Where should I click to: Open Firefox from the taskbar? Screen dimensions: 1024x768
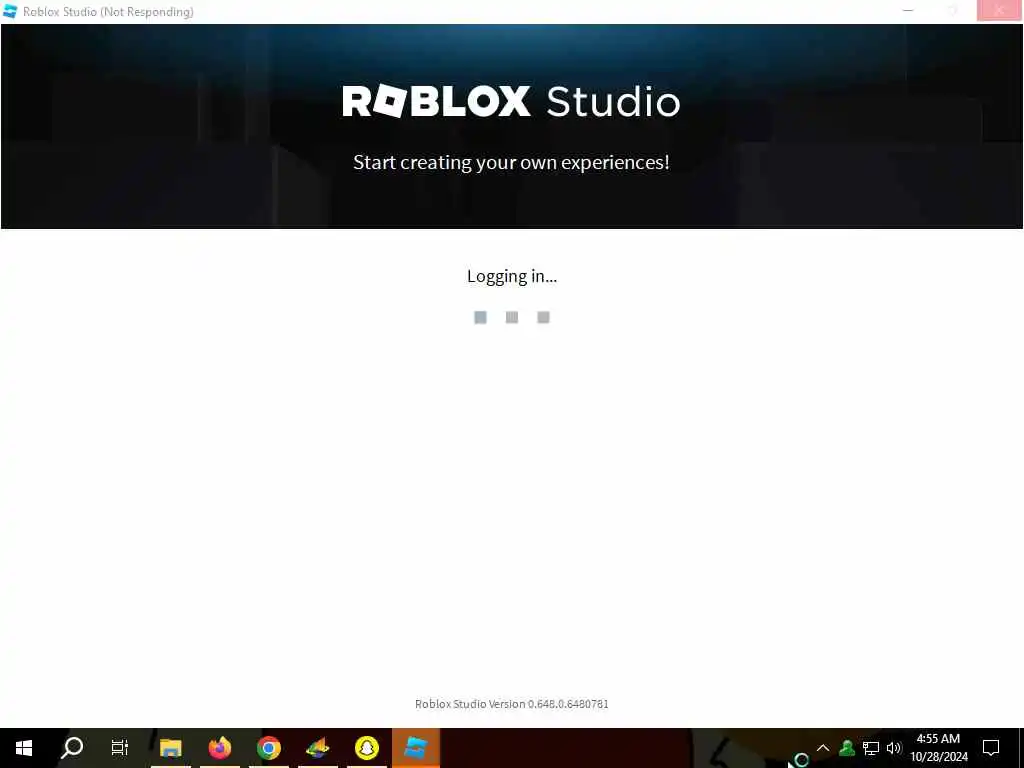pos(220,748)
